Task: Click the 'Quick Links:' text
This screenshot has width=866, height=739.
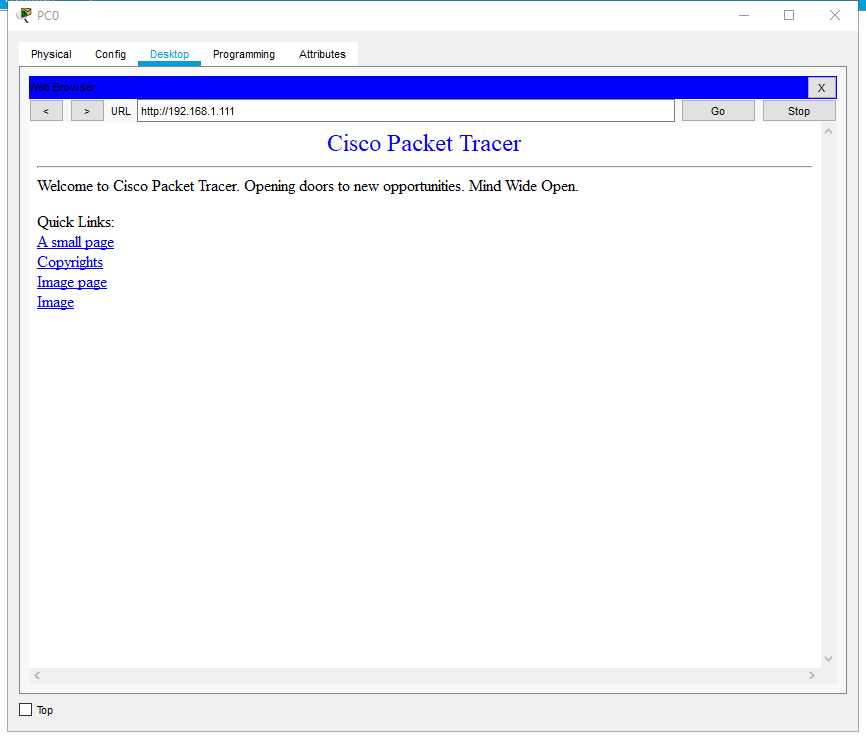Action: (76, 222)
